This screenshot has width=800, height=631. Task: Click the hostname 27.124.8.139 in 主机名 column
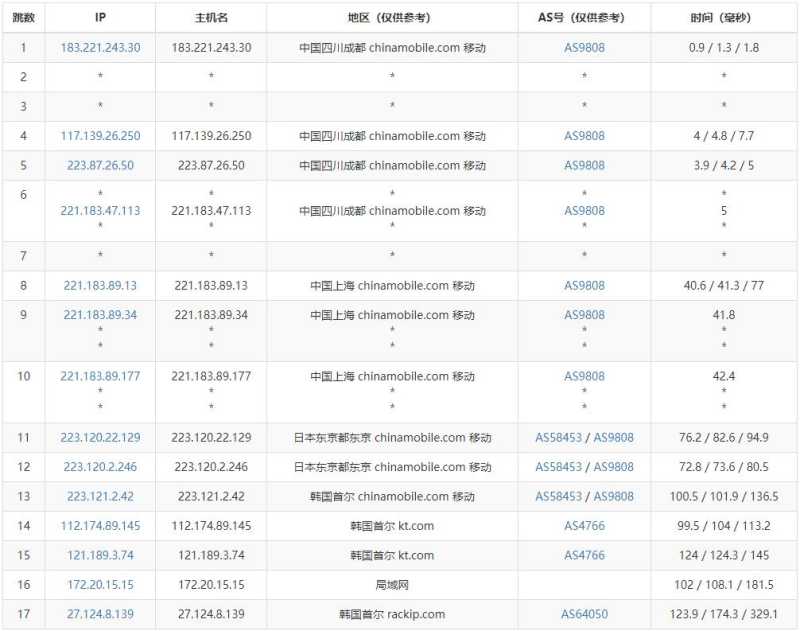[x=211, y=614]
